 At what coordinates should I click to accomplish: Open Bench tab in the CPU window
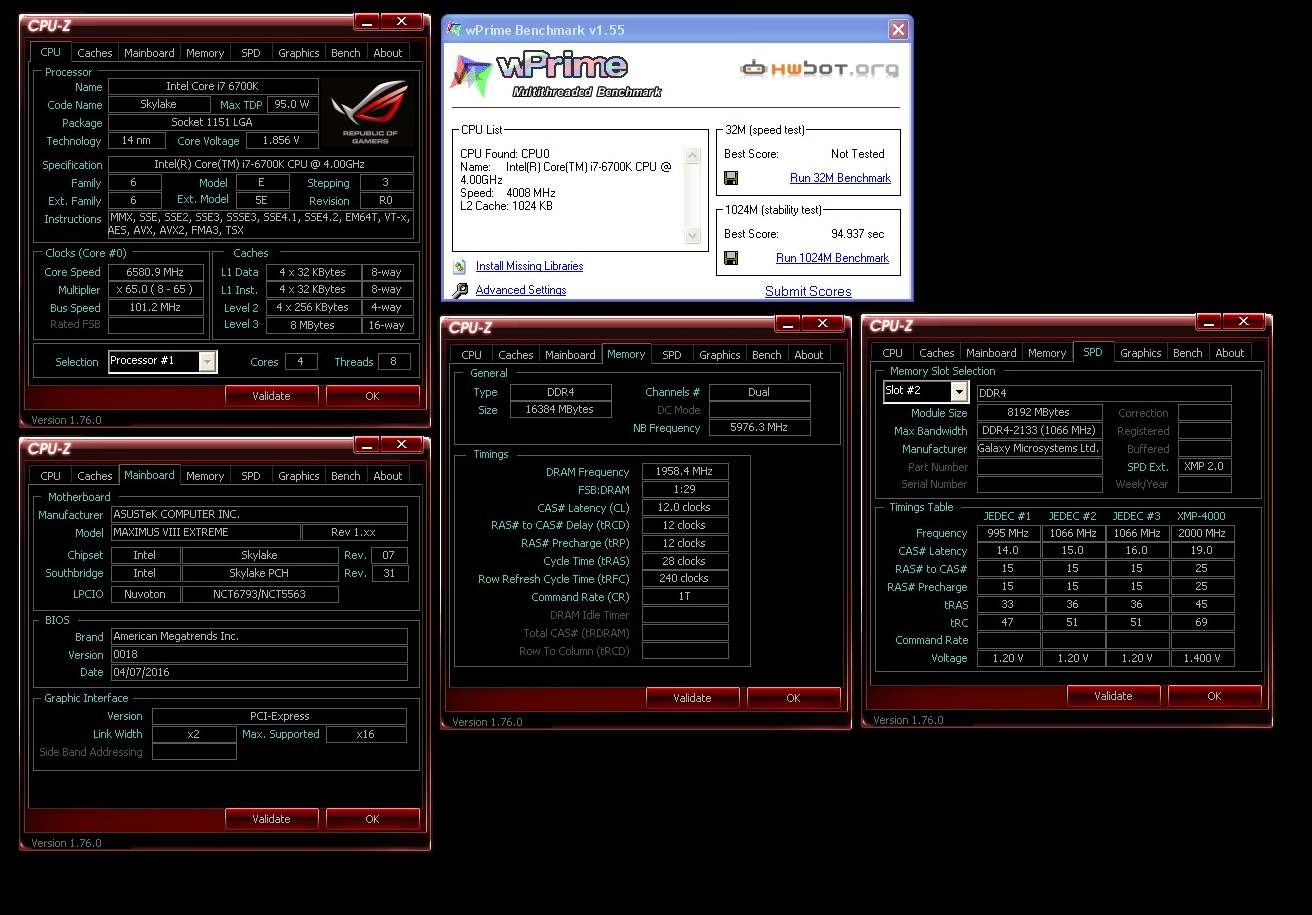[x=346, y=53]
